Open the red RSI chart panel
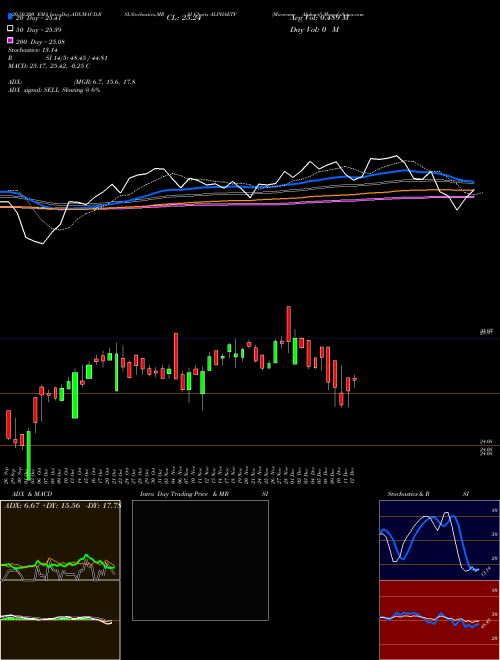The height and width of the screenshot is (660, 500). (x=439, y=620)
